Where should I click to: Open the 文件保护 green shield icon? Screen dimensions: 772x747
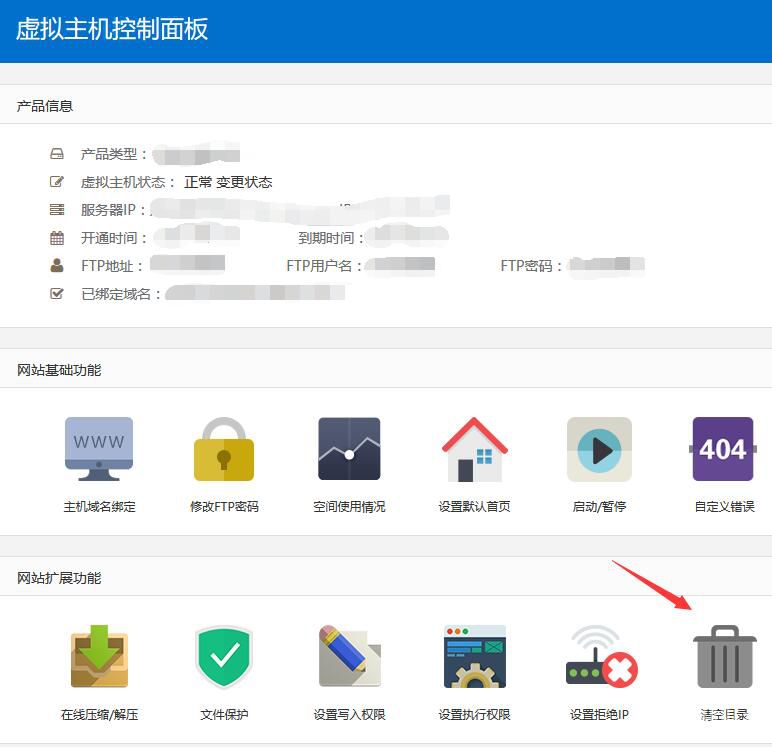coord(224,657)
